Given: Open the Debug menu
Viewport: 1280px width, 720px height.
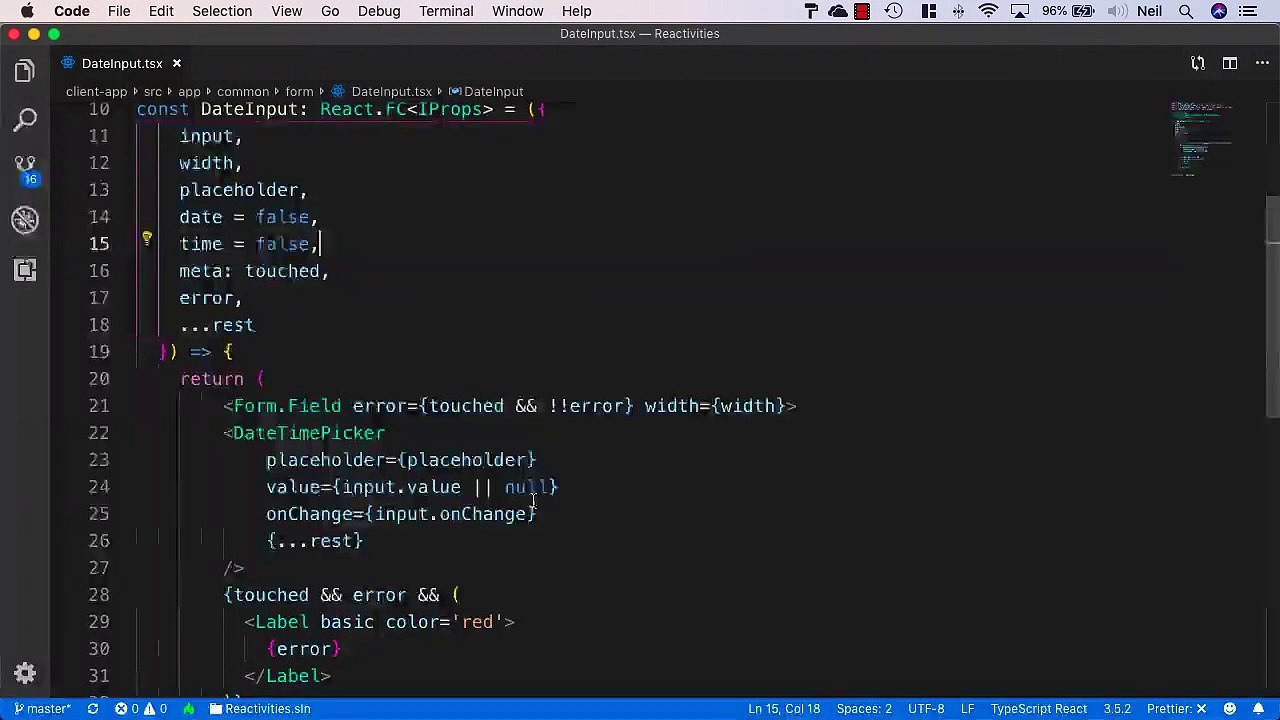Looking at the screenshot, I should click(379, 11).
